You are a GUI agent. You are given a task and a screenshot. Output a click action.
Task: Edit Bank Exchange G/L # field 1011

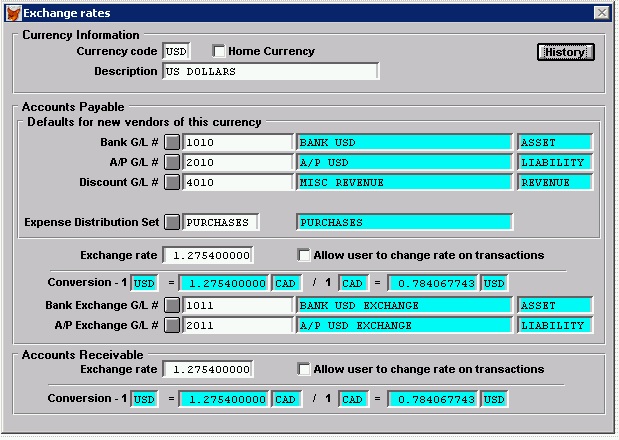(237, 305)
